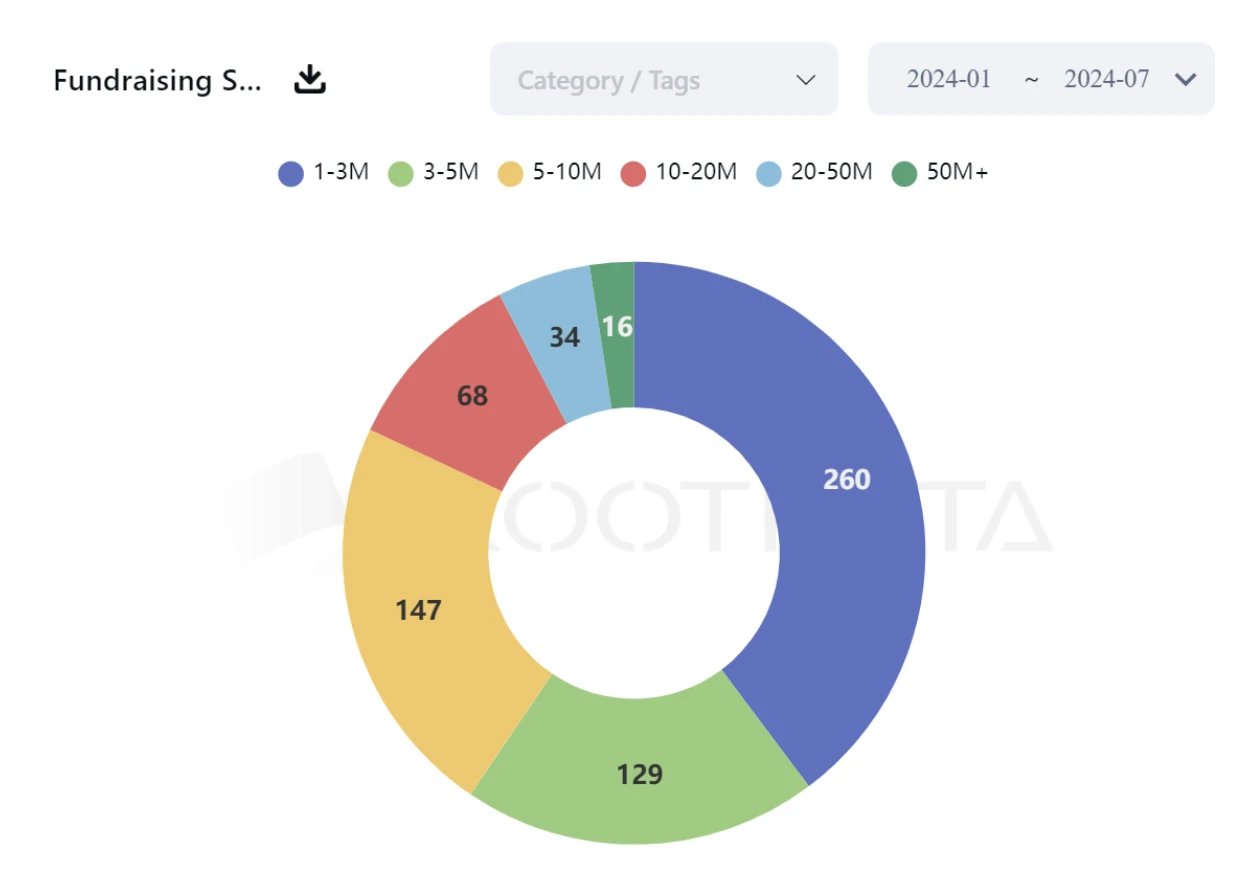Viewport: 1240px width, 890px height.
Task: Expand the date range picker chevron
Action: (1186, 80)
